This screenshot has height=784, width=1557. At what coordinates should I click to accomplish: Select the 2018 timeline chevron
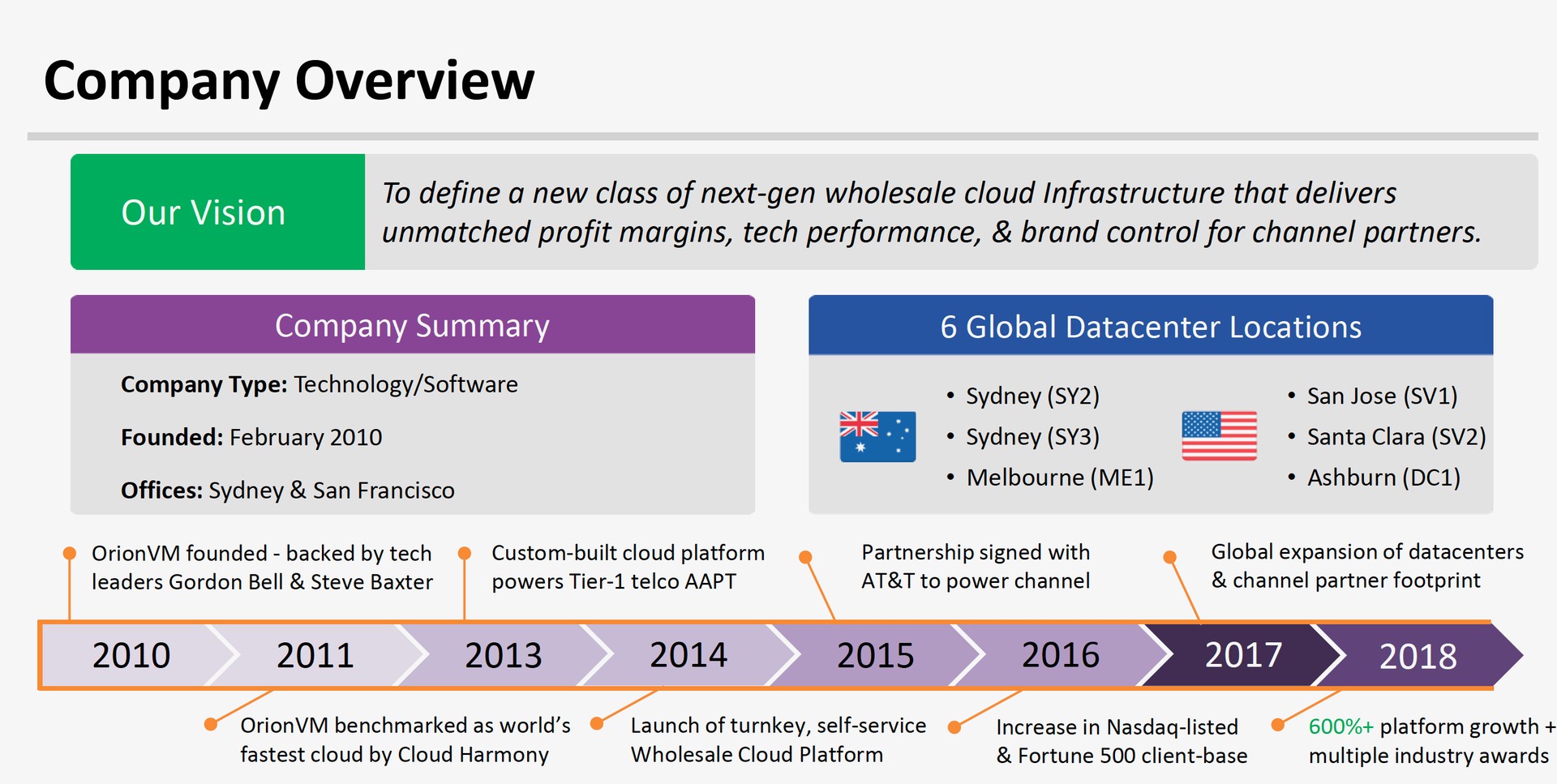point(1418,655)
